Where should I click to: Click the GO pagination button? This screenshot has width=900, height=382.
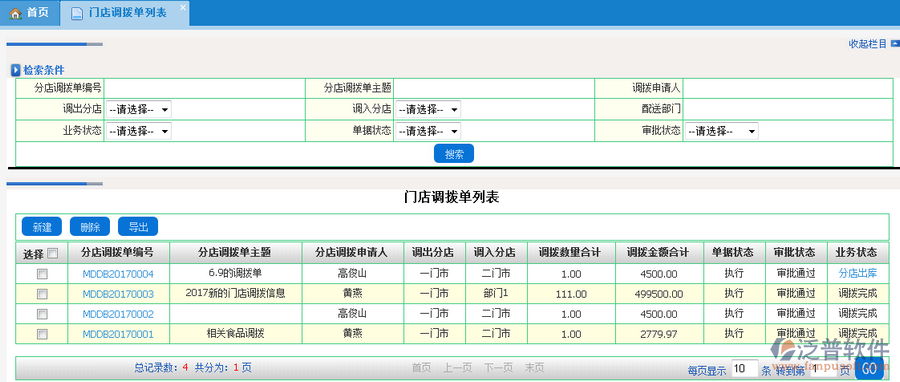pos(869,368)
